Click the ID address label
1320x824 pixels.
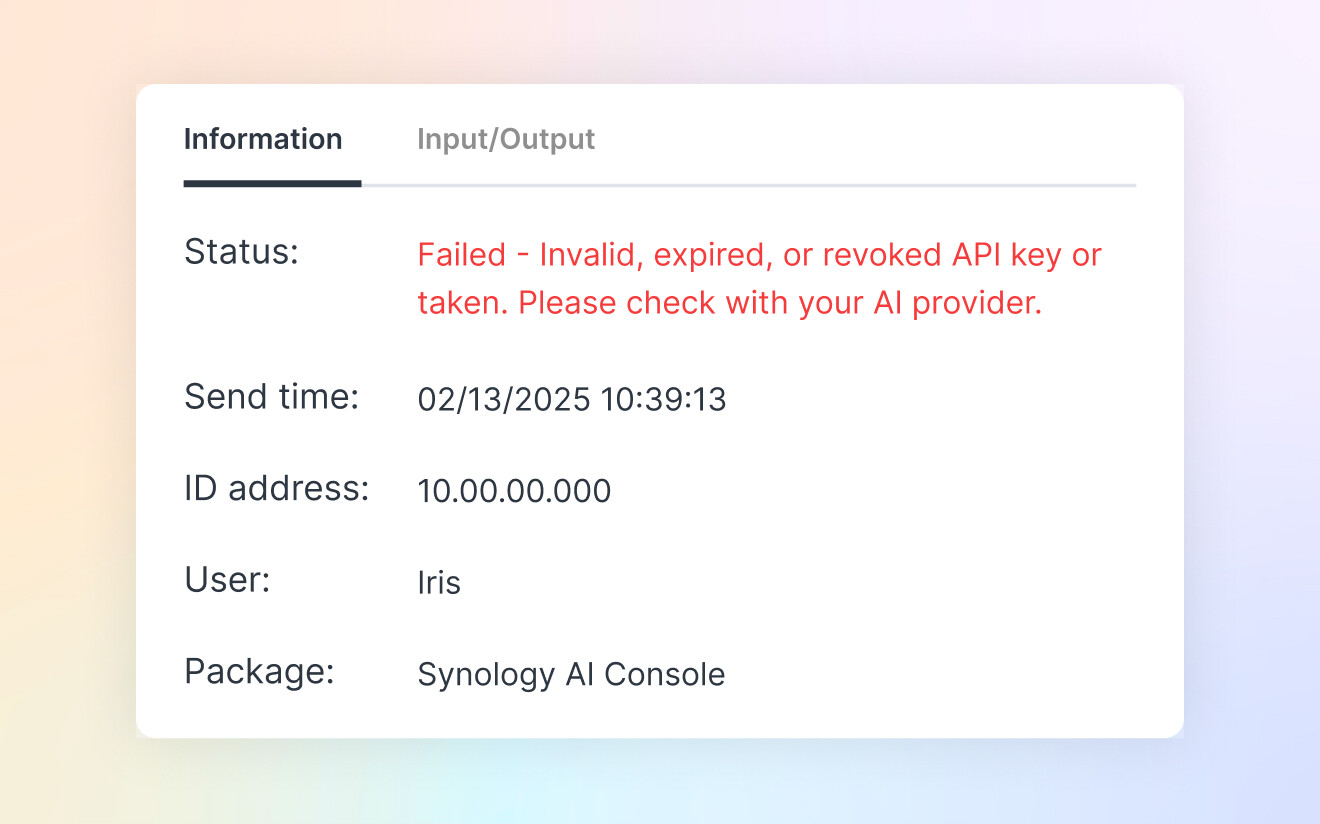tap(276, 489)
